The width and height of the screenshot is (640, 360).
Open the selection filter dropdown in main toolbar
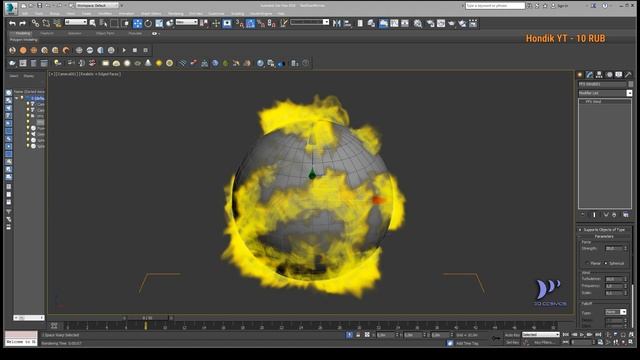[76, 22]
